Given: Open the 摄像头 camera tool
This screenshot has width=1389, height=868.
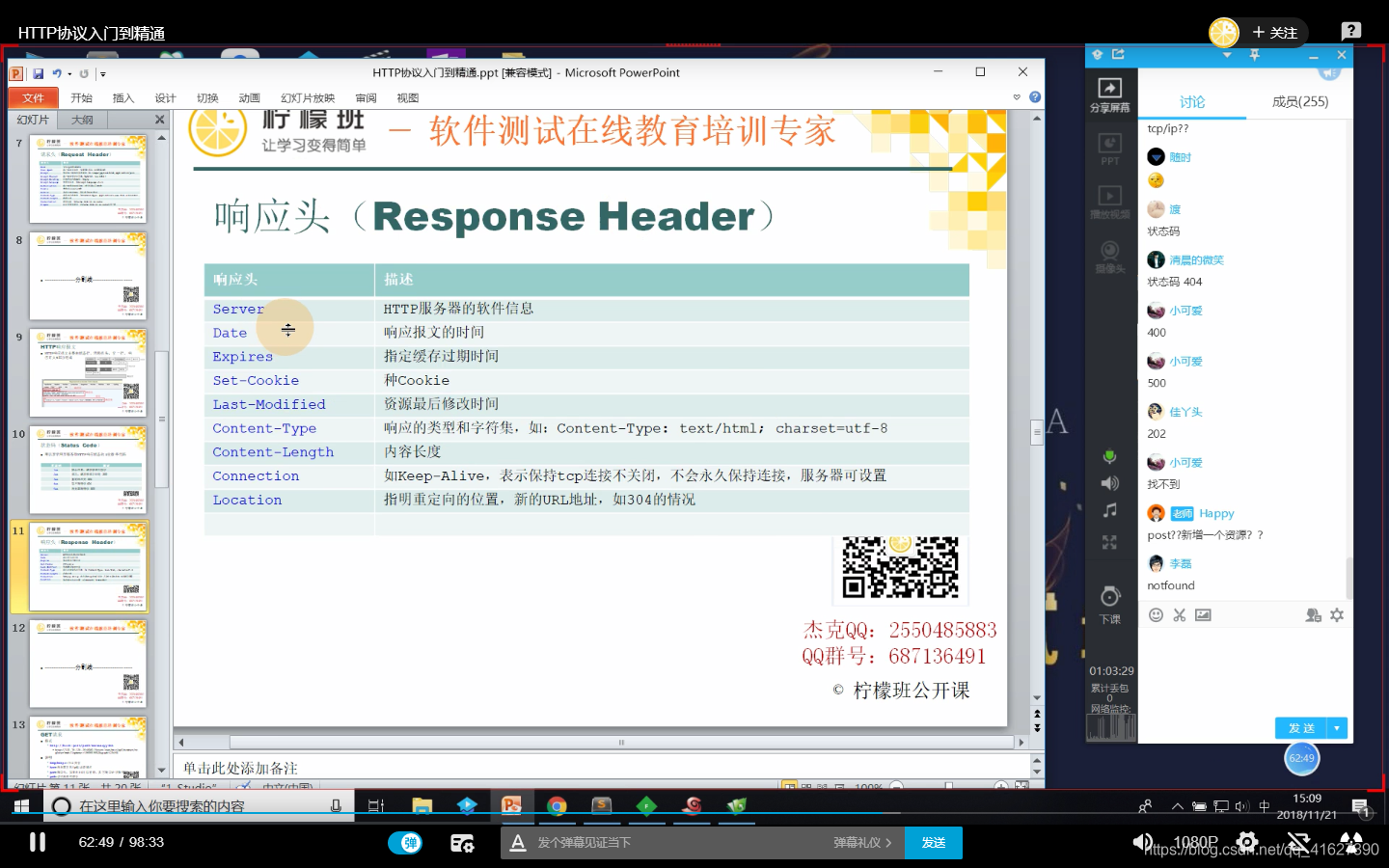Looking at the screenshot, I should coord(1110,258).
